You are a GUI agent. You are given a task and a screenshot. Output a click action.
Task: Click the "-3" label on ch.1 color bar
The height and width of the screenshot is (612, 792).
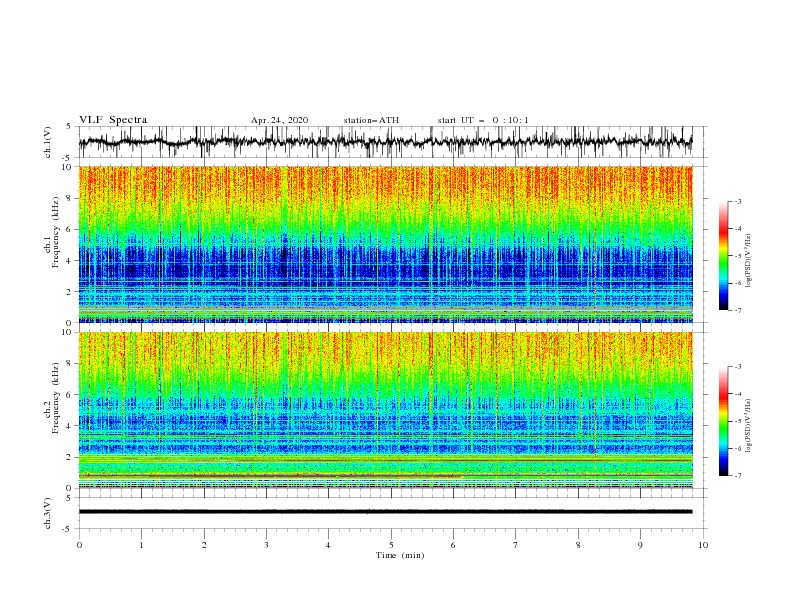coord(738,201)
